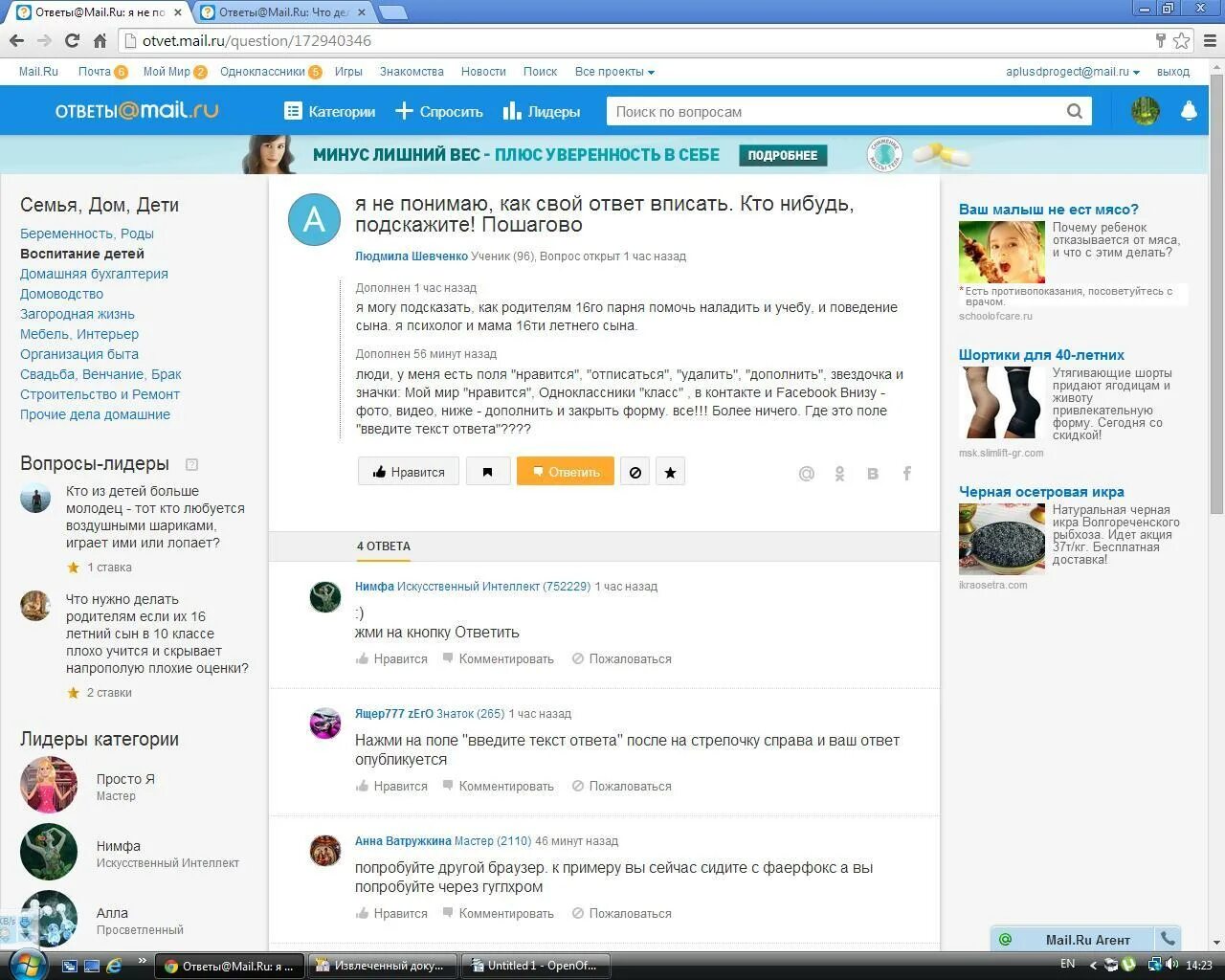1225x980 pixels.
Task: Open the Категории menu
Action: coord(329,111)
